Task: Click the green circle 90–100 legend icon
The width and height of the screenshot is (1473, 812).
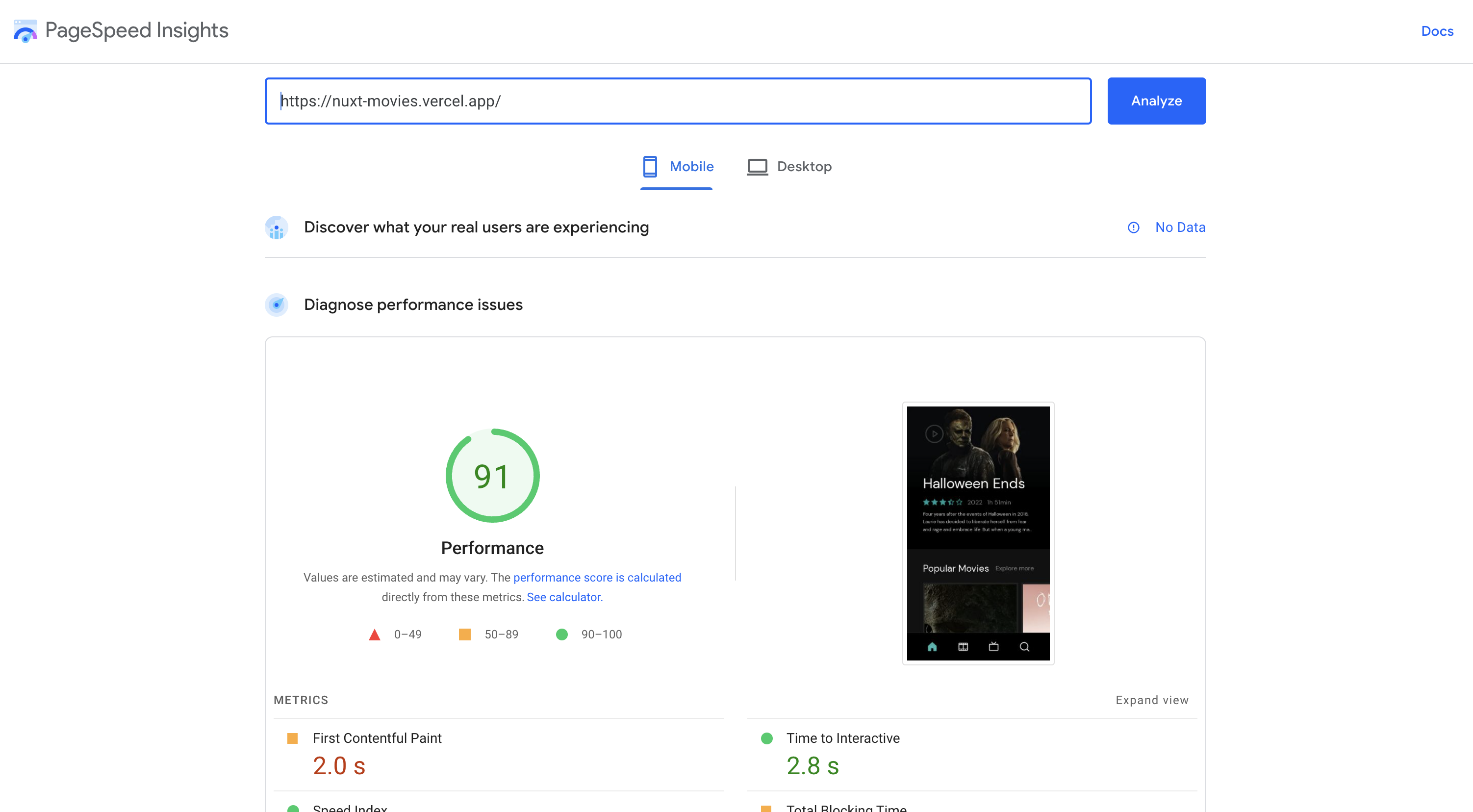Action: point(562,634)
